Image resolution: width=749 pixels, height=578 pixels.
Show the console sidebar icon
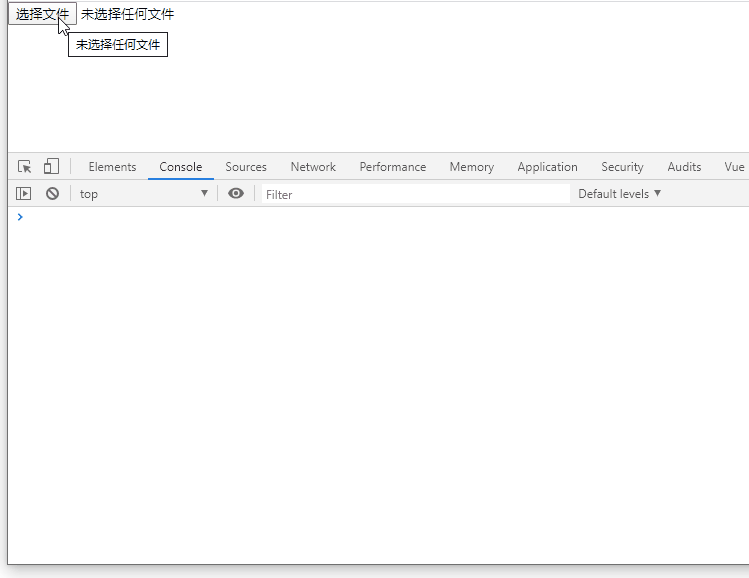[x=23, y=193]
